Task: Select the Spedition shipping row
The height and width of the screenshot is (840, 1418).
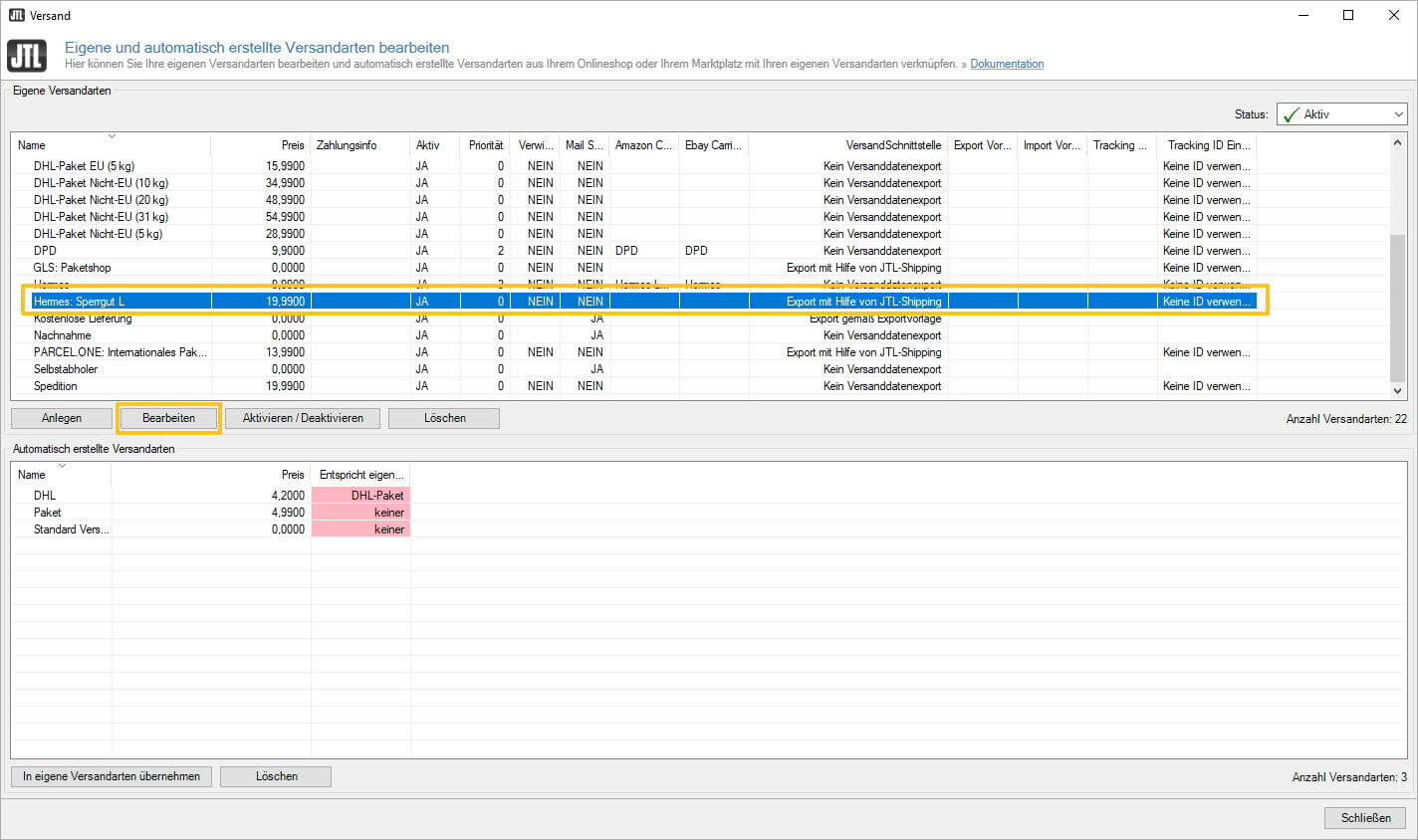Action: pyautogui.click(x=55, y=386)
